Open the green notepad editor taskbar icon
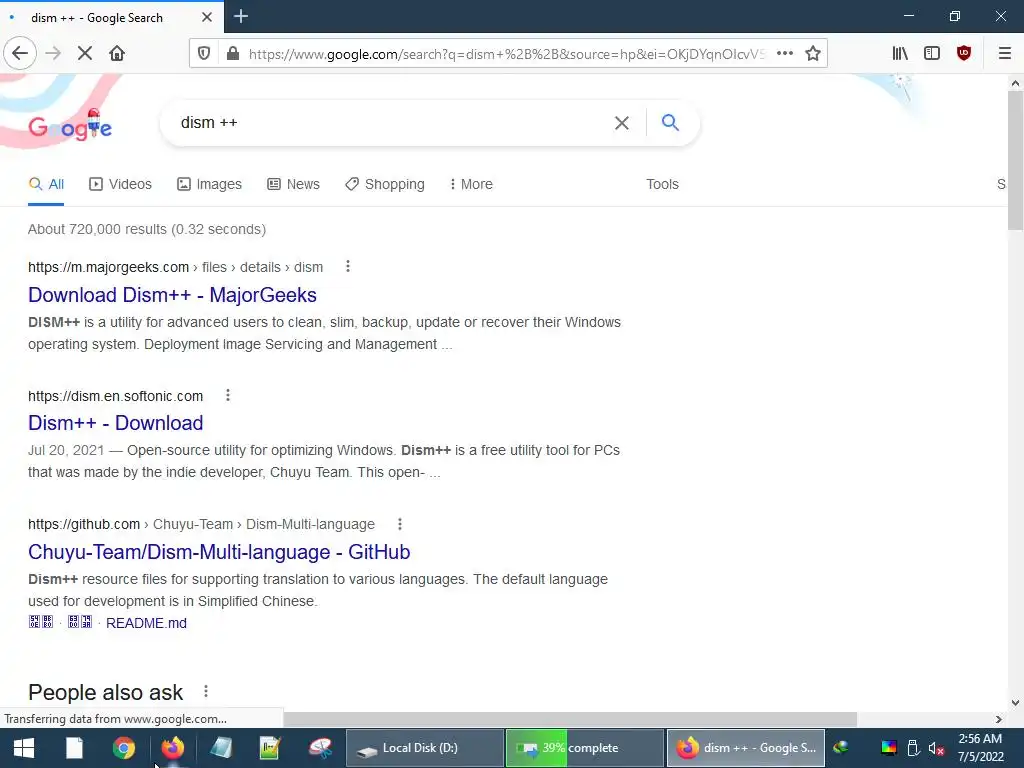Viewport: 1024px width, 768px height. 270,748
